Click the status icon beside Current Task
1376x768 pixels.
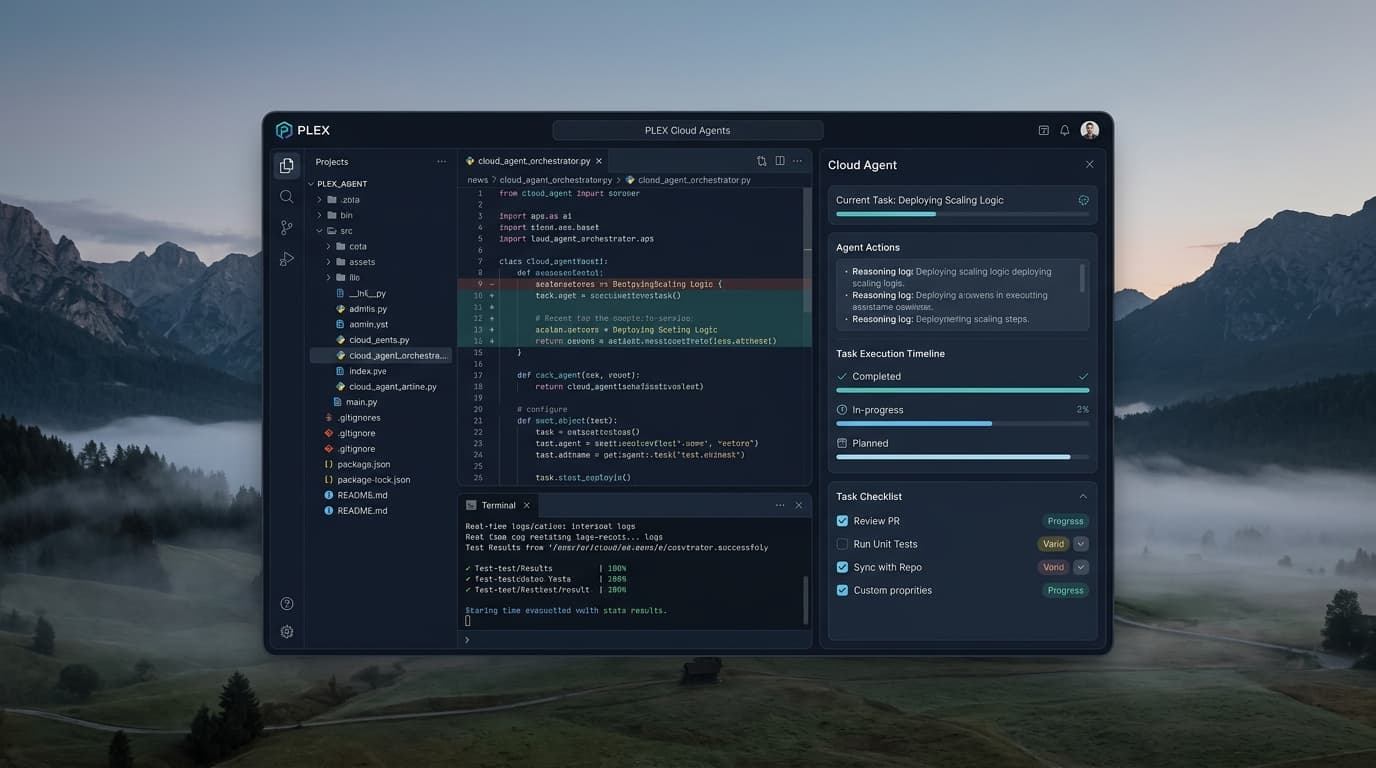coord(1083,200)
